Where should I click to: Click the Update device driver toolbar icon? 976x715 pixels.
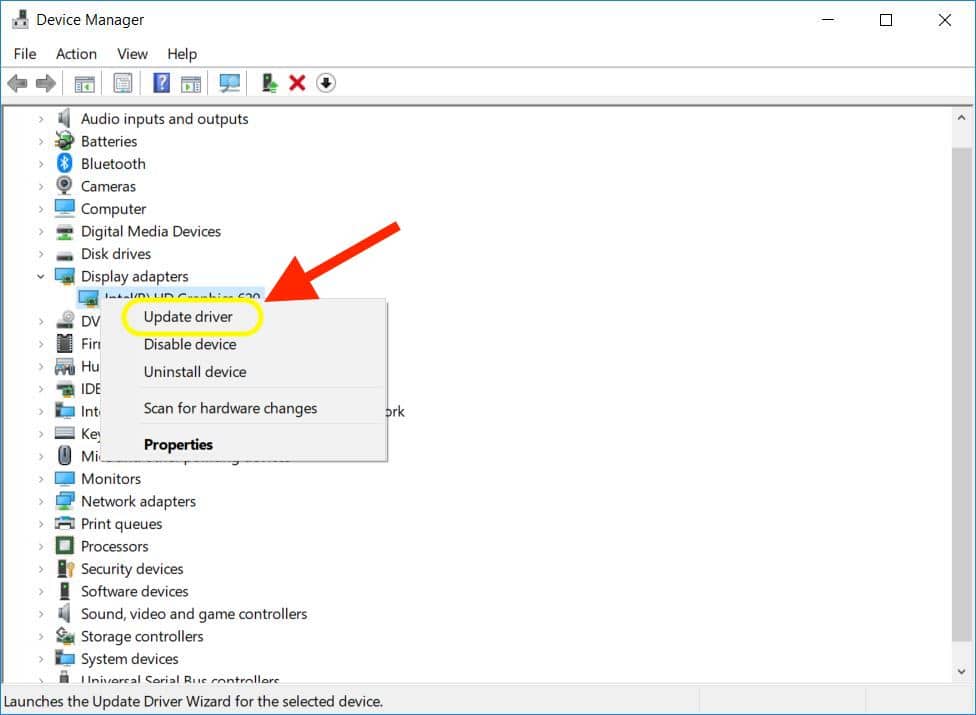click(x=269, y=83)
